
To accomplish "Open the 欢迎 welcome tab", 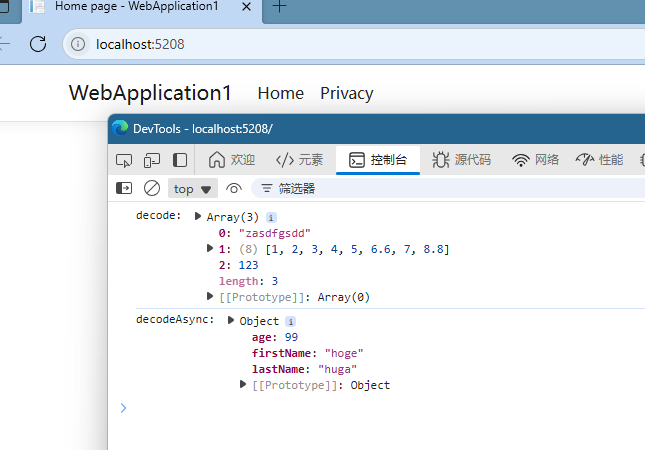I will coord(232,160).
